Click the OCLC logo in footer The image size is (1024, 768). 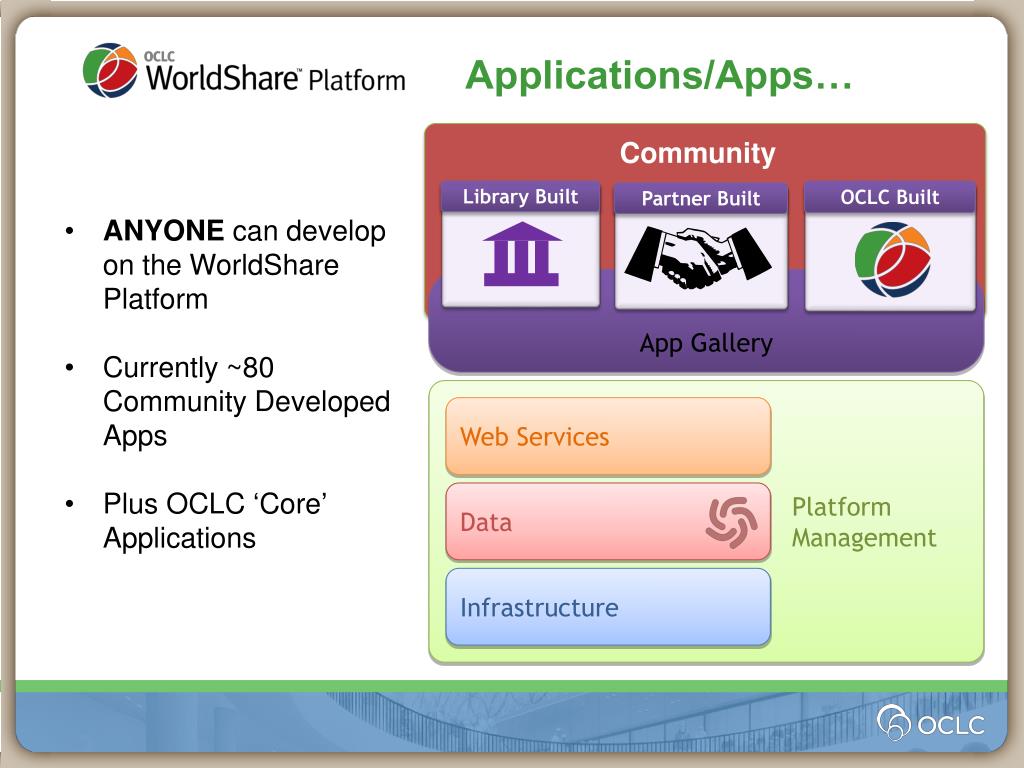[x=931, y=723]
